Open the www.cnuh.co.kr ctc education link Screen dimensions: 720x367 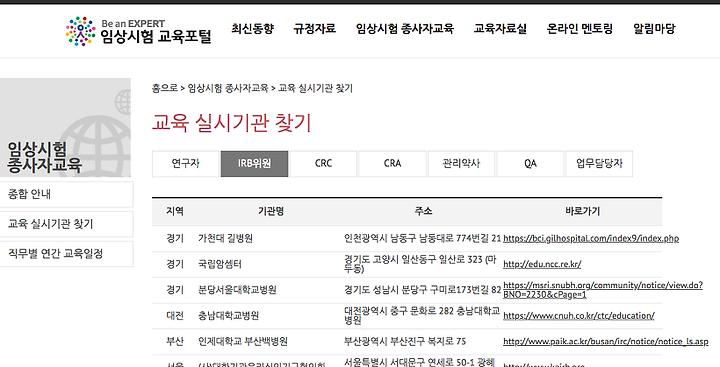pos(579,316)
